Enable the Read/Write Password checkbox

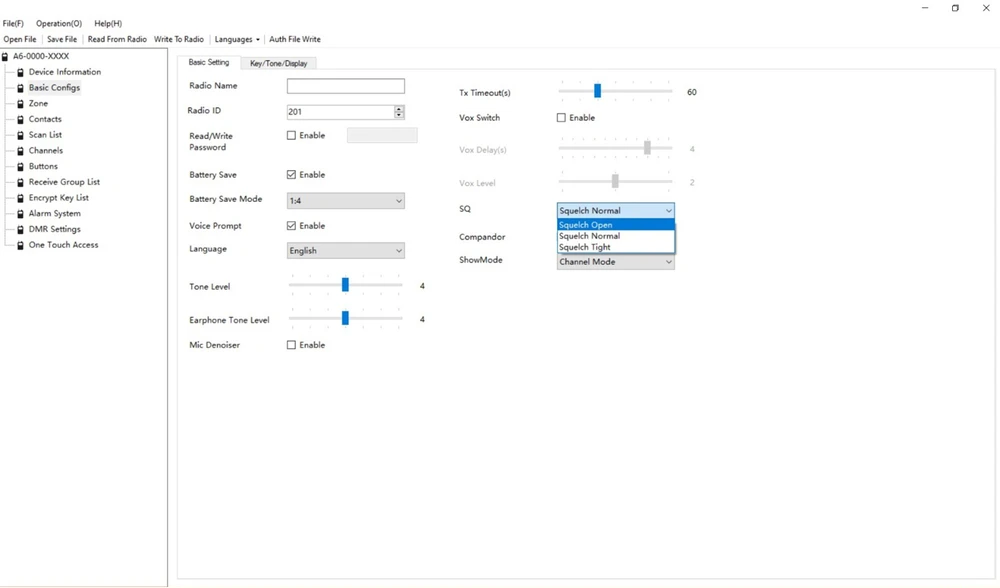coord(291,135)
